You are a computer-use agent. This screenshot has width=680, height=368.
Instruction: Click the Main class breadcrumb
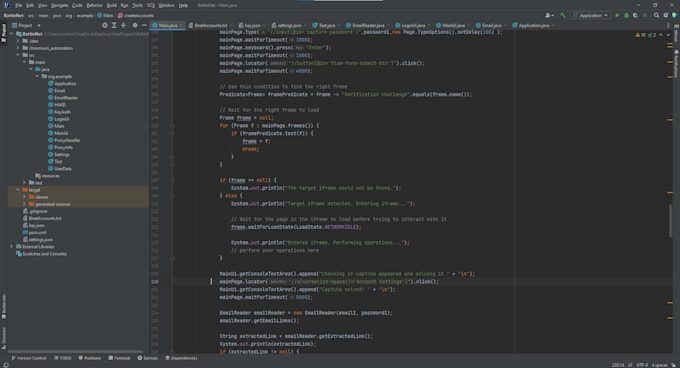[x=105, y=16]
